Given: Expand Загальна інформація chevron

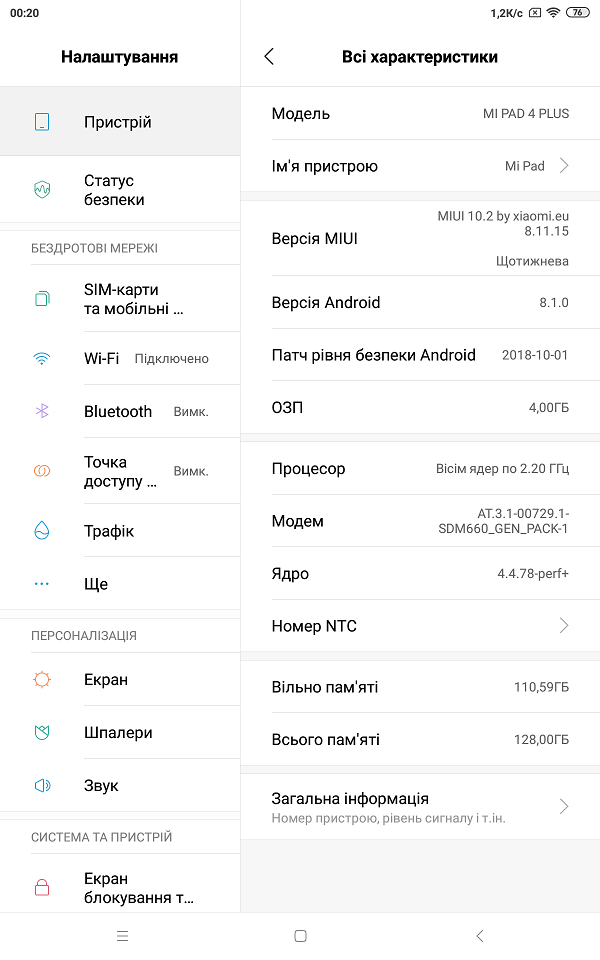Looking at the screenshot, I should (564, 806).
